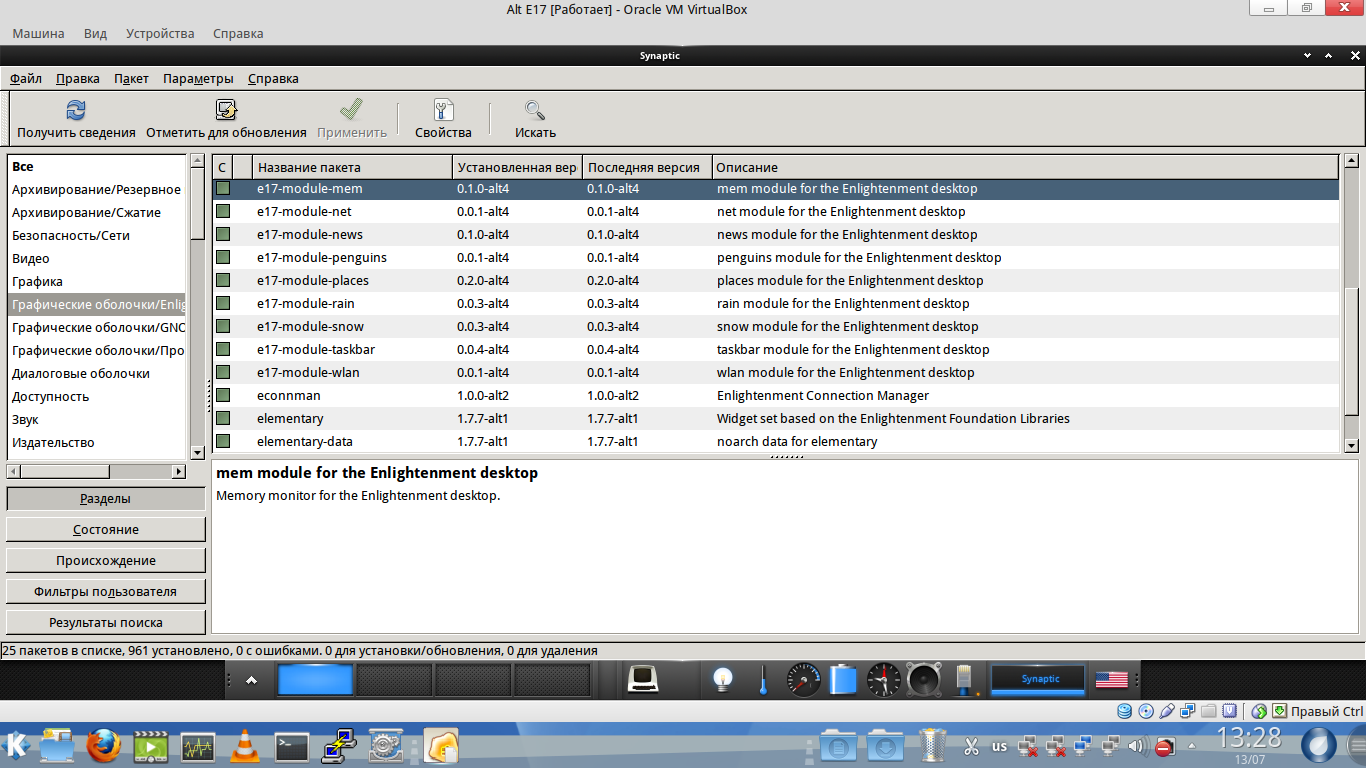Click the VirtualBox USB status icon
The width and height of the screenshot is (1366, 768).
tap(1167, 711)
